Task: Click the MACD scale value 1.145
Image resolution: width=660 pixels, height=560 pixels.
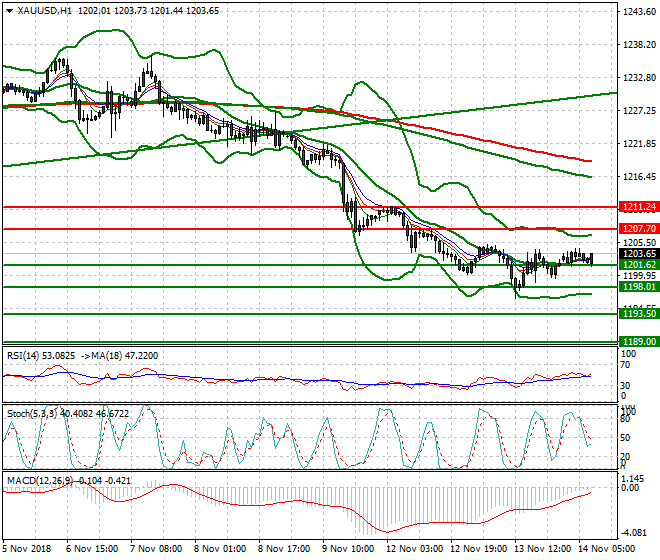Action: tap(633, 479)
